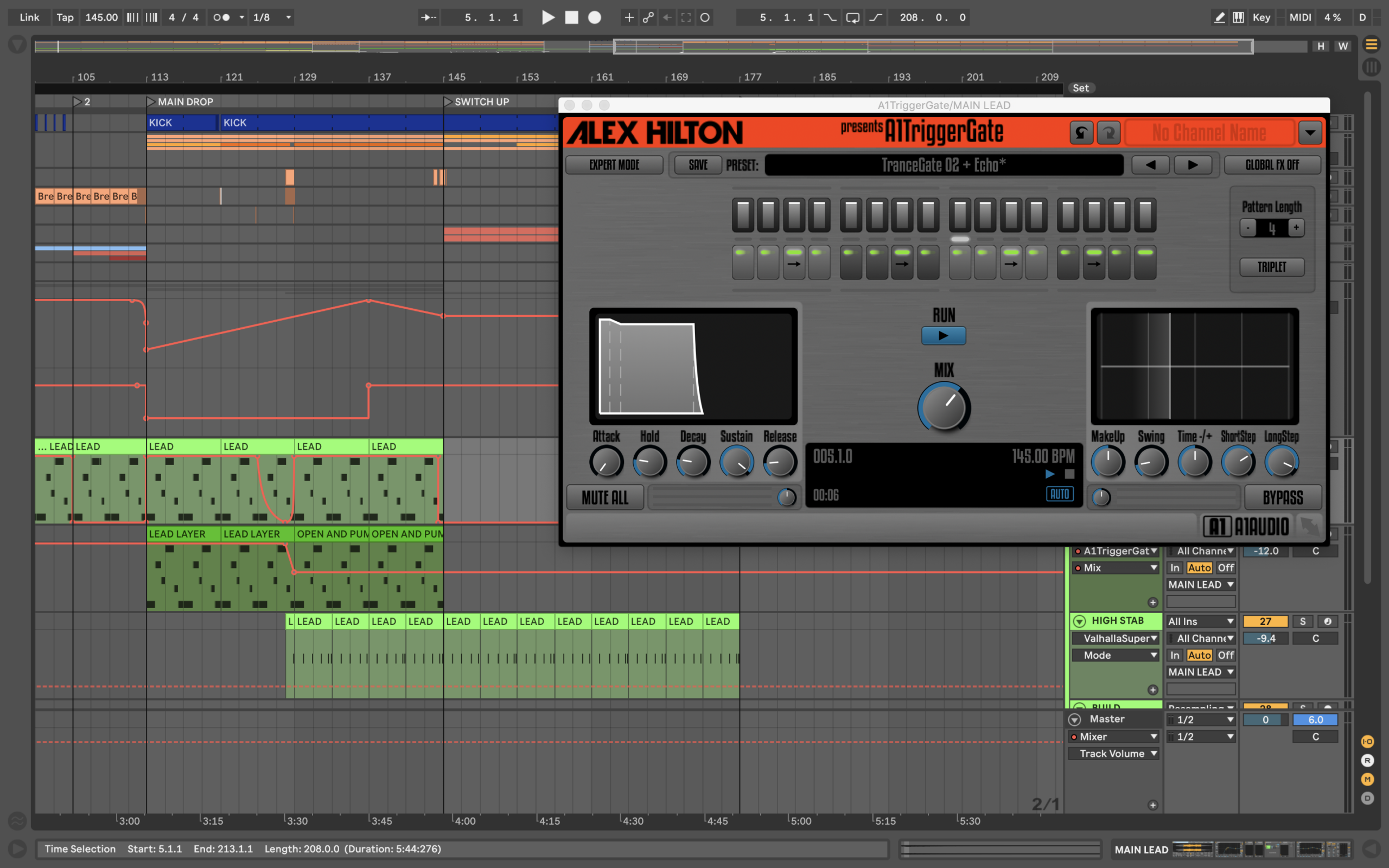Adjust the MIX knob in plugin
This screenshot has height=868, width=1389.
point(944,407)
